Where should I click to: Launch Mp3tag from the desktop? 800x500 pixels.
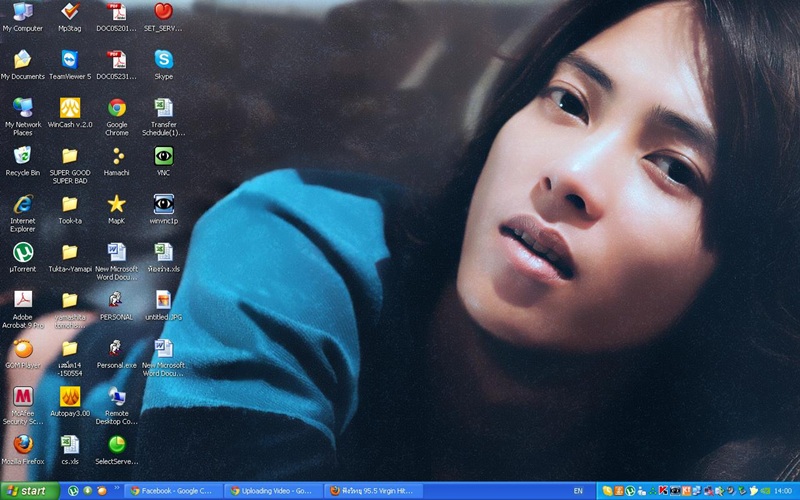tap(70, 17)
